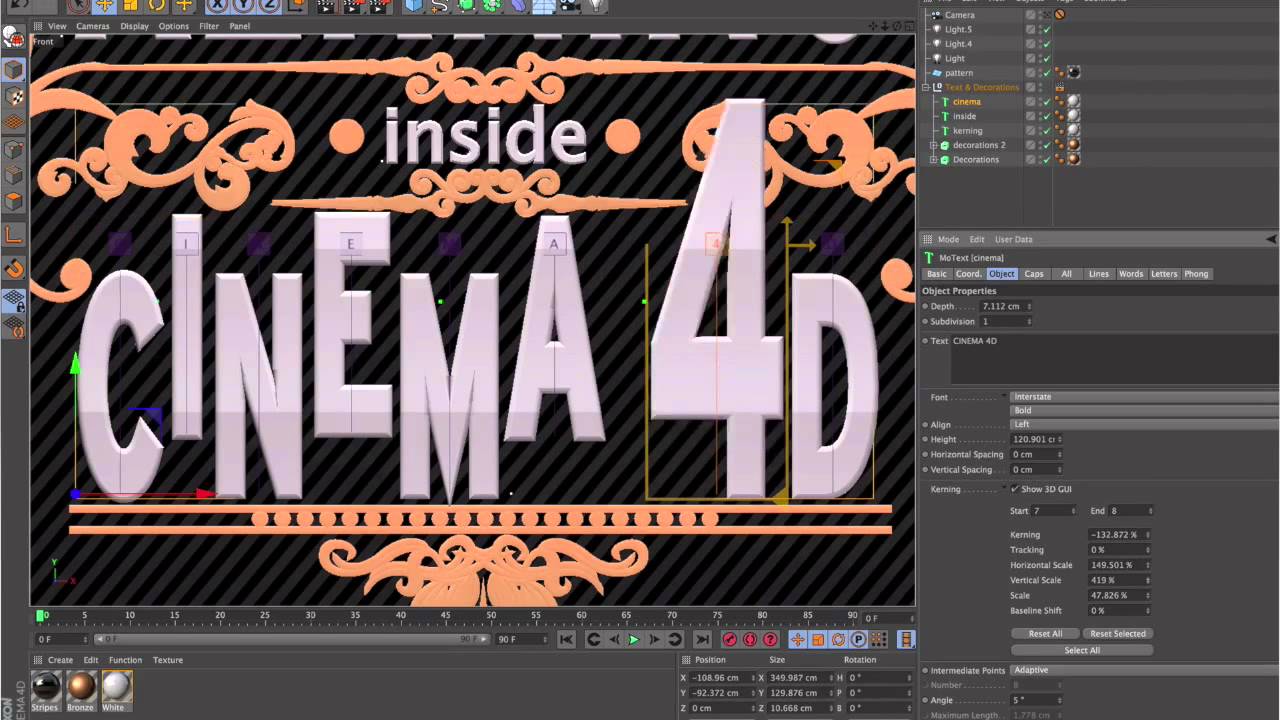Screen dimensions: 1280x720
Task: Switch to the Letters tab
Action: tap(1164, 274)
